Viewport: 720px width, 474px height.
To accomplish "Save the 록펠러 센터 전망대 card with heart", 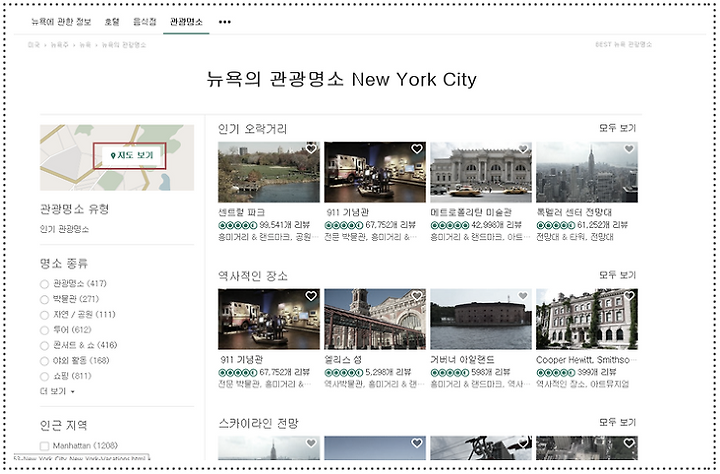I will [x=629, y=149].
